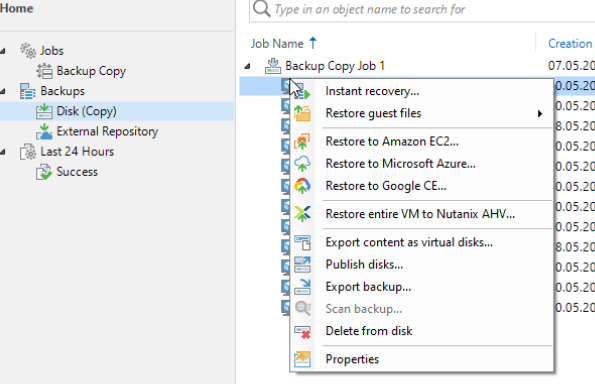
Task: Click the Restore guest files submenu arrow
Action: coord(540,113)
